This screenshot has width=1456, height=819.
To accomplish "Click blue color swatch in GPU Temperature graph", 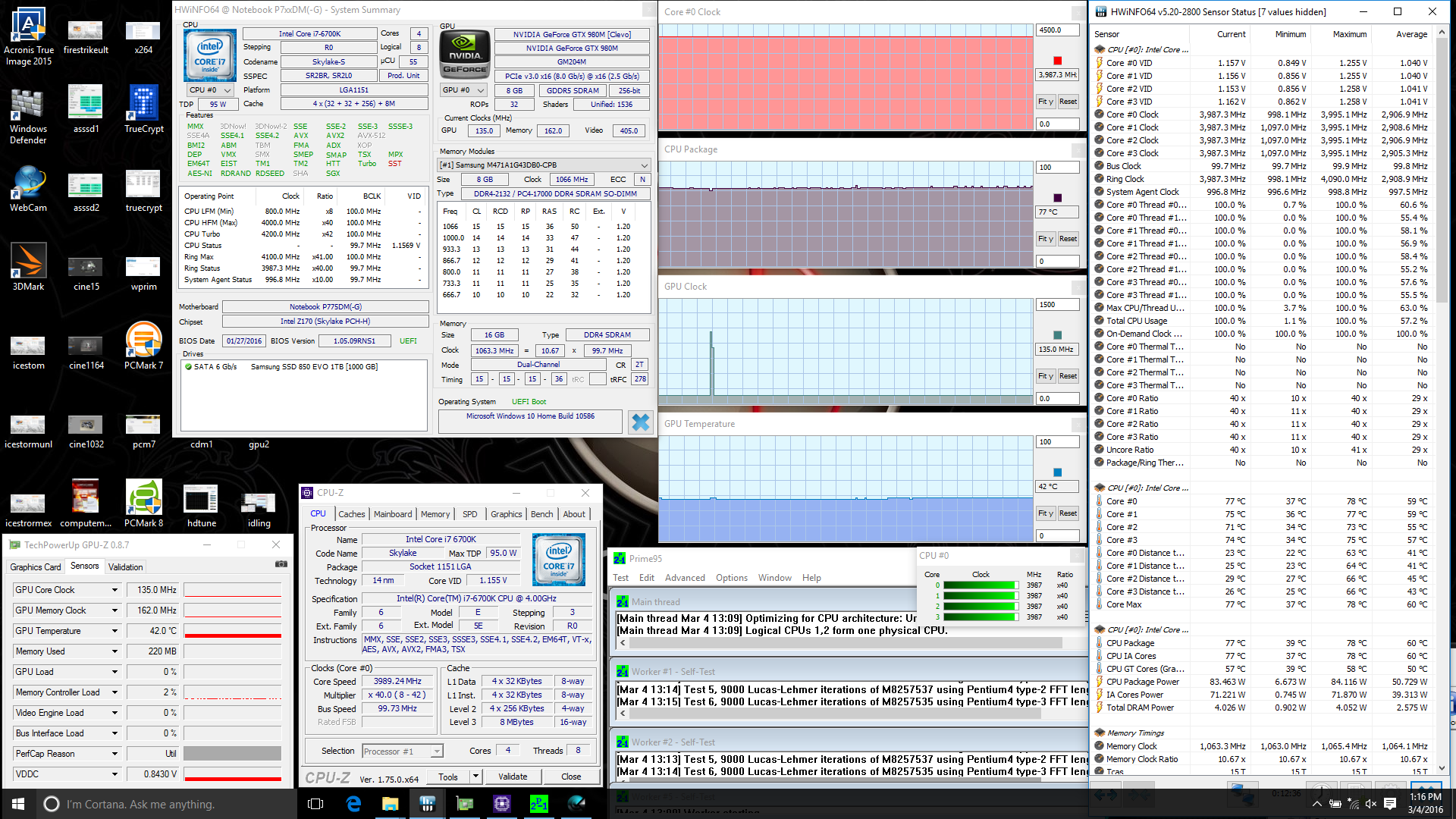I will (x=1057, y=472).
